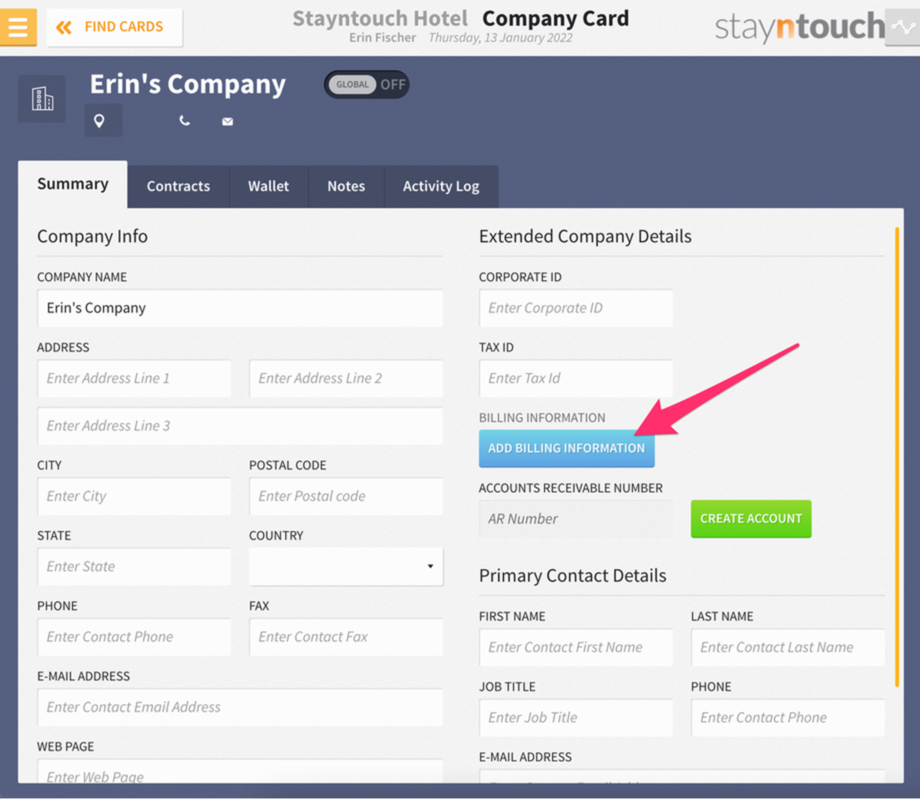920x799 pixels.
Task: Click the Accounts Receivable Number label
Action: tap(571, 488)
